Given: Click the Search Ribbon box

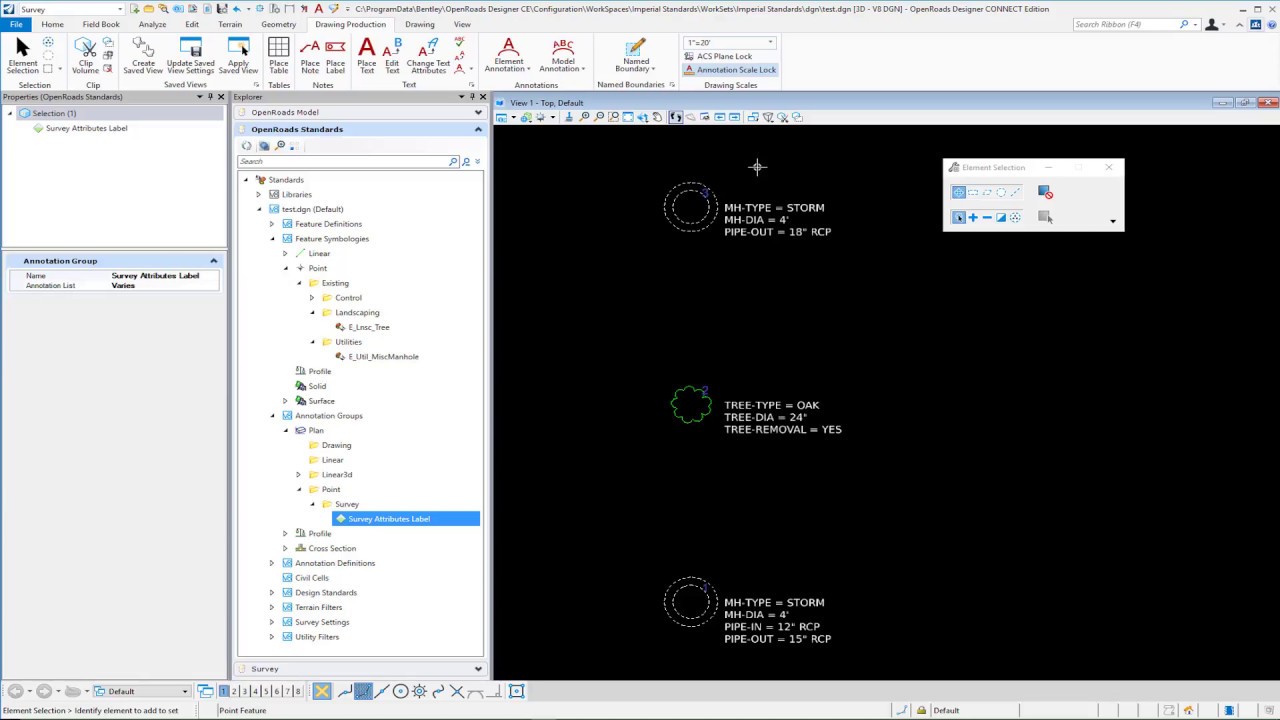Looking at the screenshot, I should click(1127, 24).
